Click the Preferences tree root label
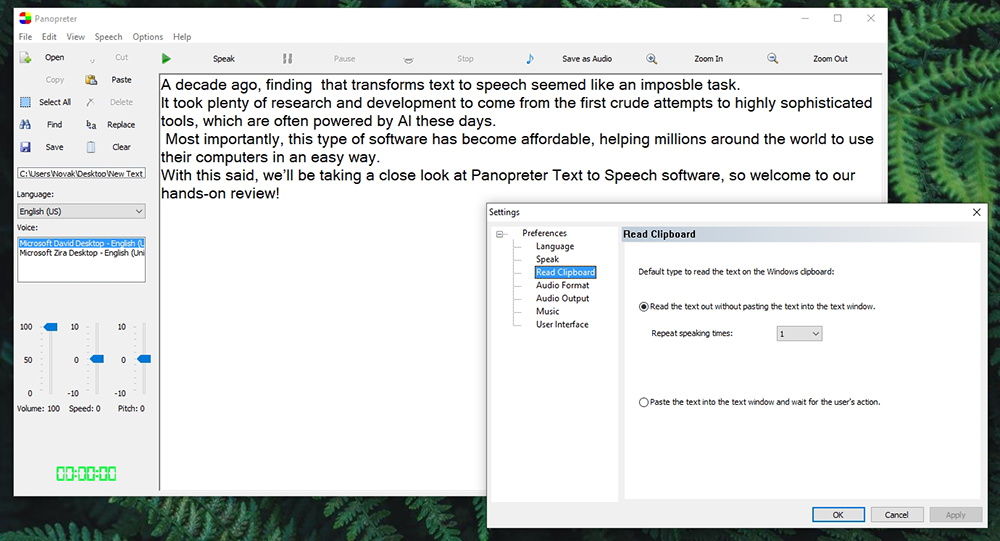 pos(544,233)
